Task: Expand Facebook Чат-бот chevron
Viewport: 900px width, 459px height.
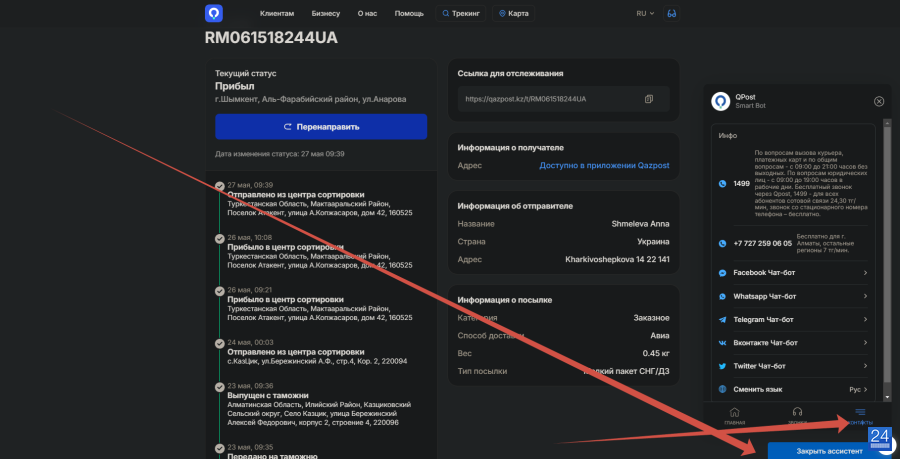Action: (865, 273)
